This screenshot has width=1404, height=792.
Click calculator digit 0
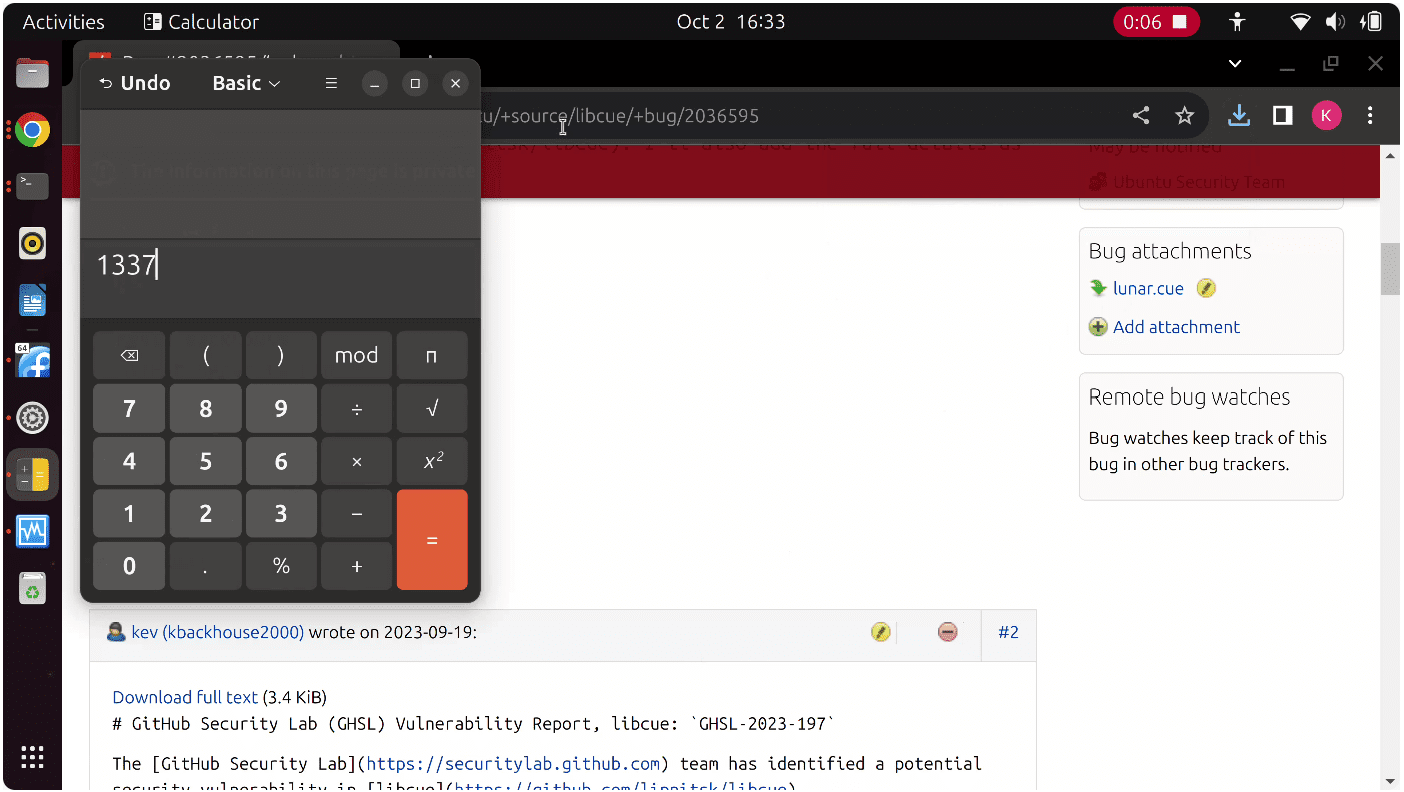coord(129,566)
